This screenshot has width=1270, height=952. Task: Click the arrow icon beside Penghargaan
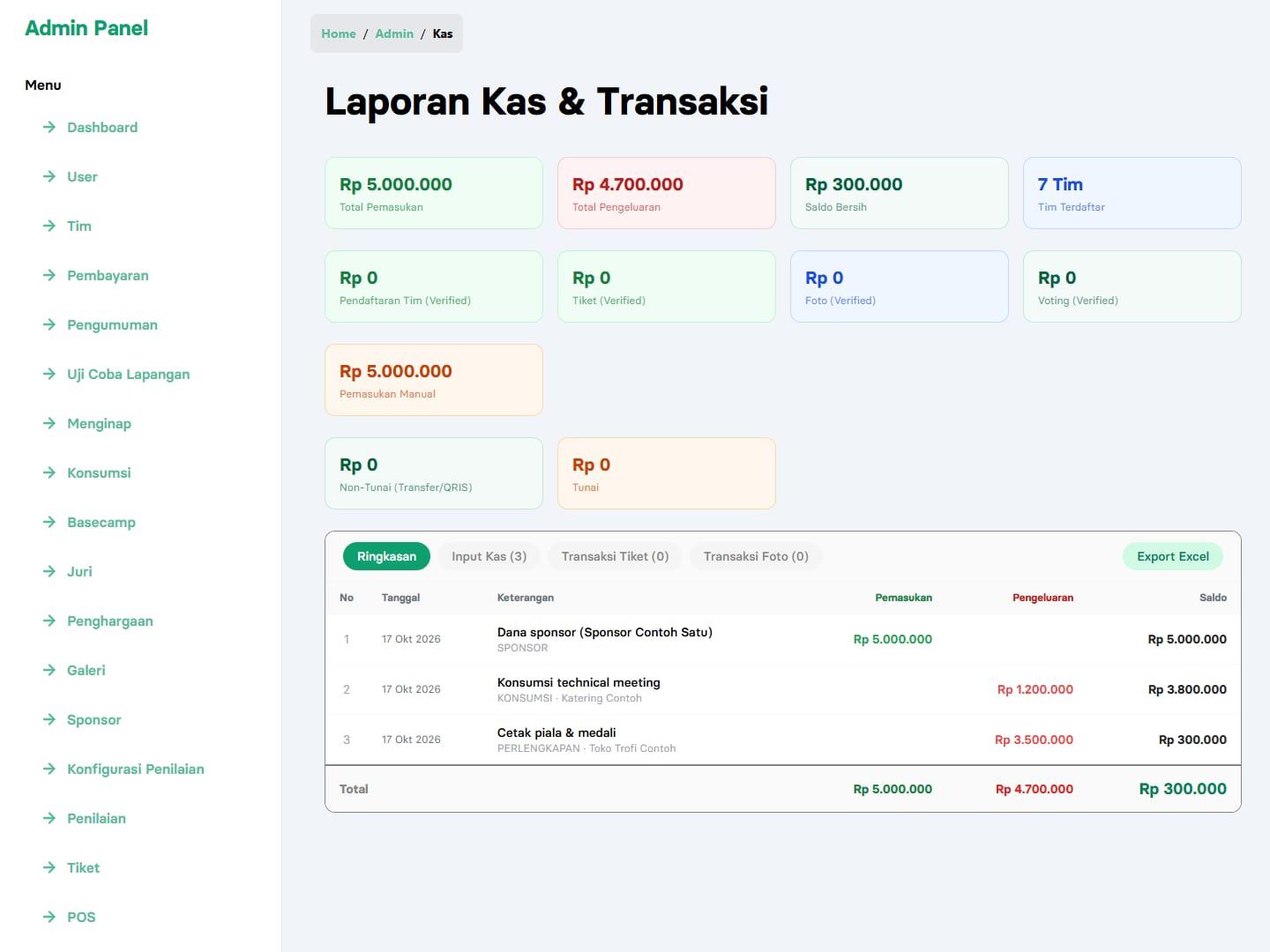point(49,621)
